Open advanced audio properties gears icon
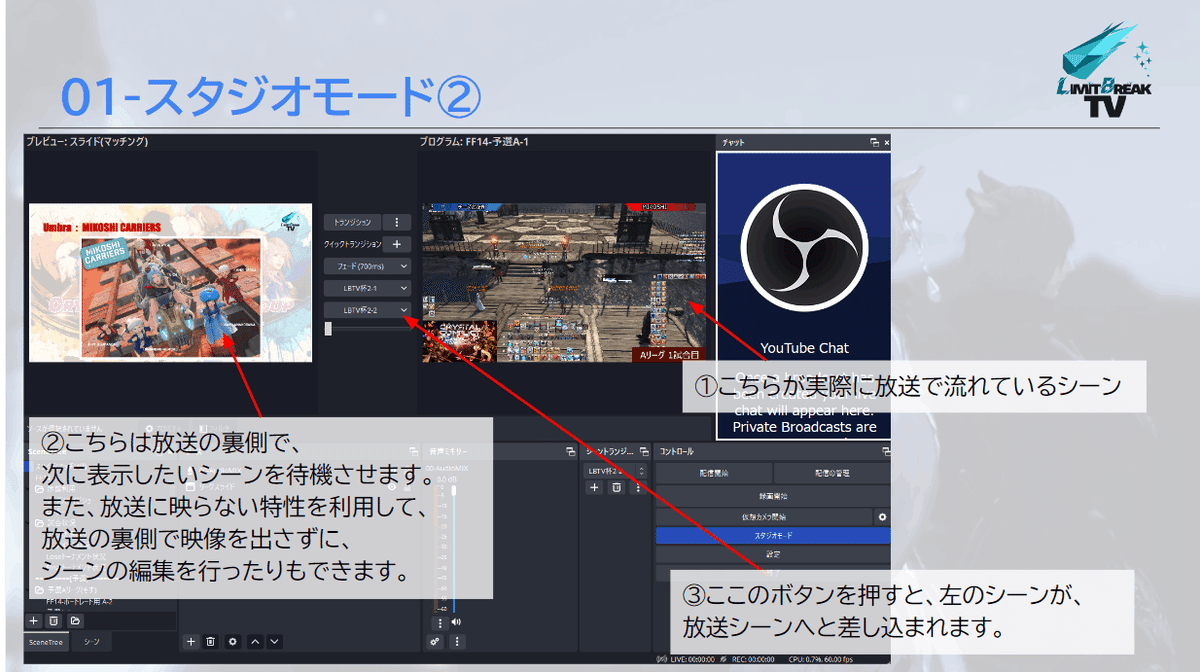The image size is (1200, 672). 436,641
